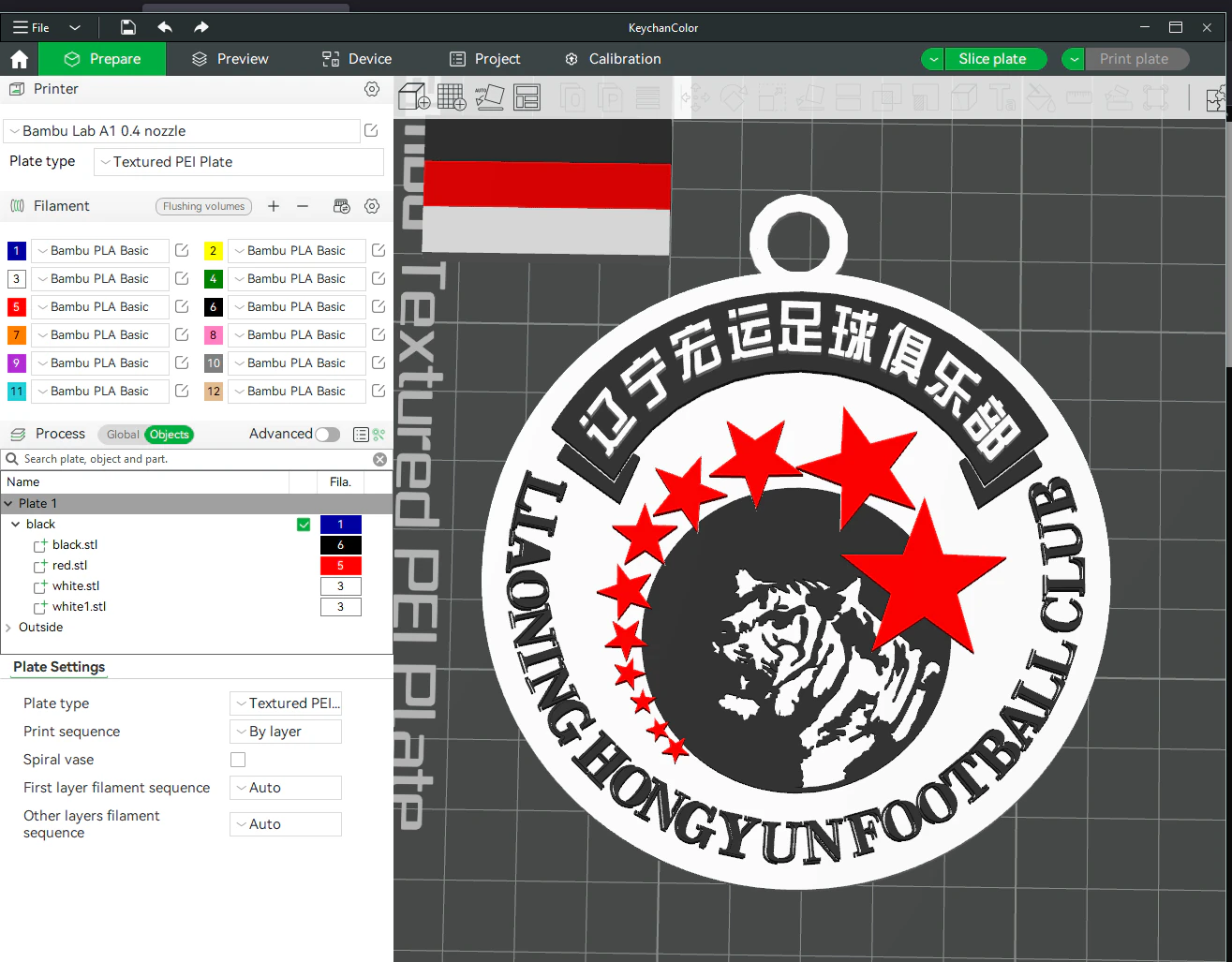Save the project with the floppy icon
The image size is (1232, 962).
[x=128, y=27]
